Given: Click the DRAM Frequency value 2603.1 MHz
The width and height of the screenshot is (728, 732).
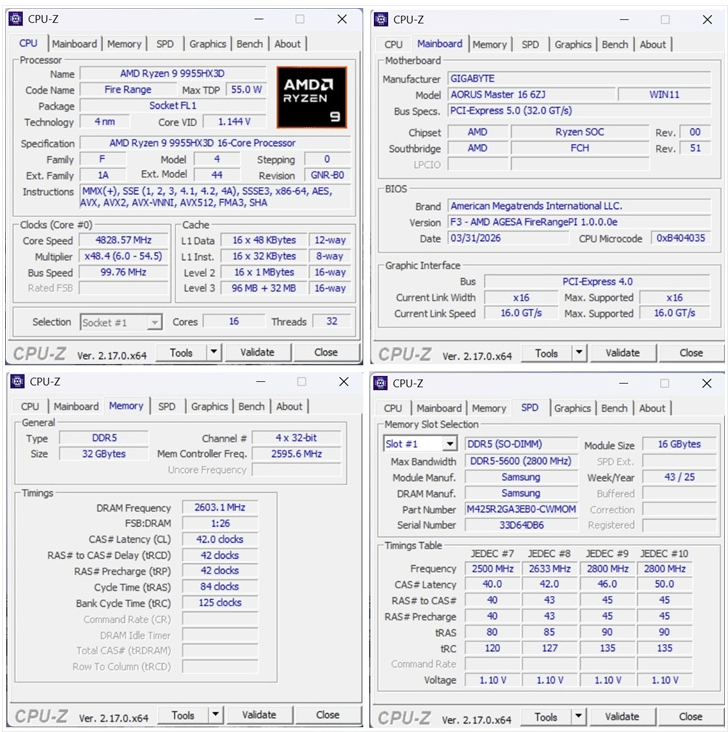Looking at the screenshot, I should tap(220, 507).
